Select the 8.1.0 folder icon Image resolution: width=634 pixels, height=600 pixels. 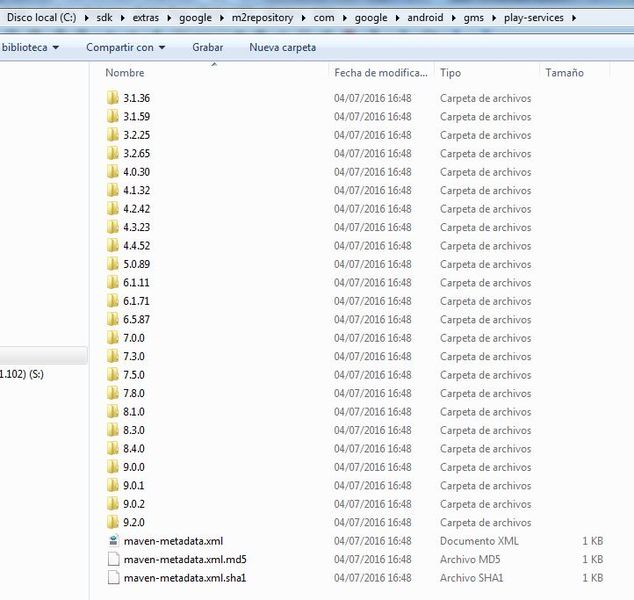(113, 412)
